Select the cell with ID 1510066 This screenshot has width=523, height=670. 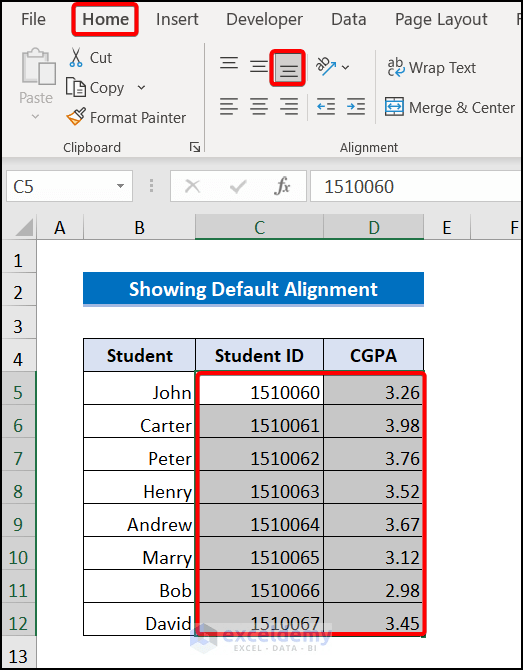pyautogui.click(x=259, y=586)
